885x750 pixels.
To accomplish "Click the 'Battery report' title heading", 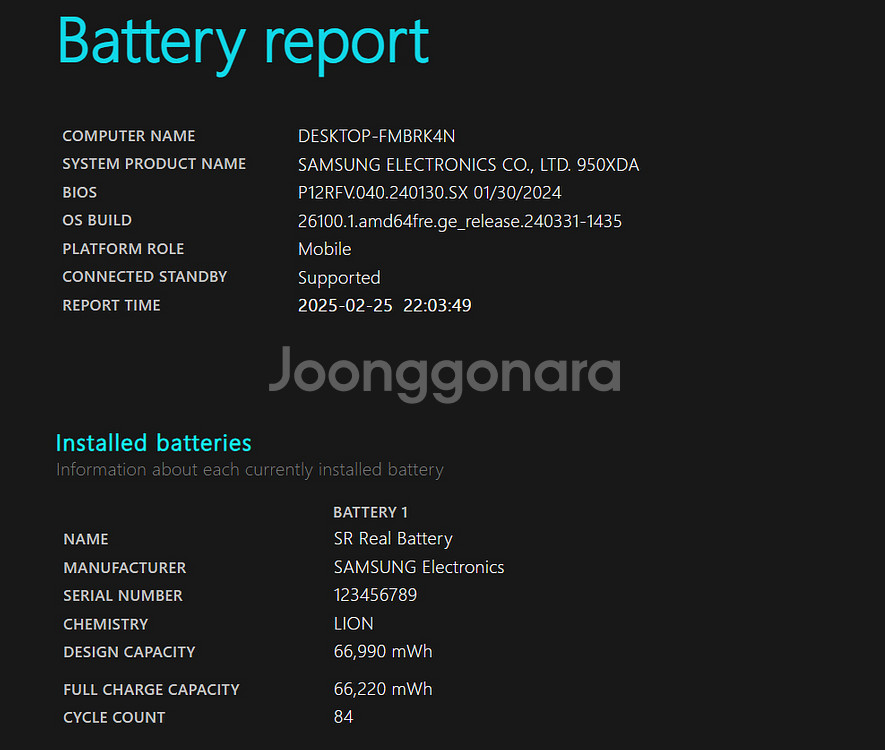I will (243, 44).
